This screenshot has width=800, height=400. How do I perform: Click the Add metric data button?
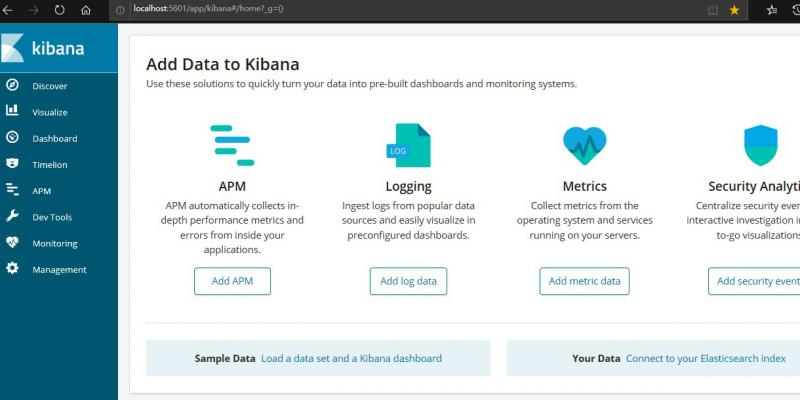click(x=584, y=281)
